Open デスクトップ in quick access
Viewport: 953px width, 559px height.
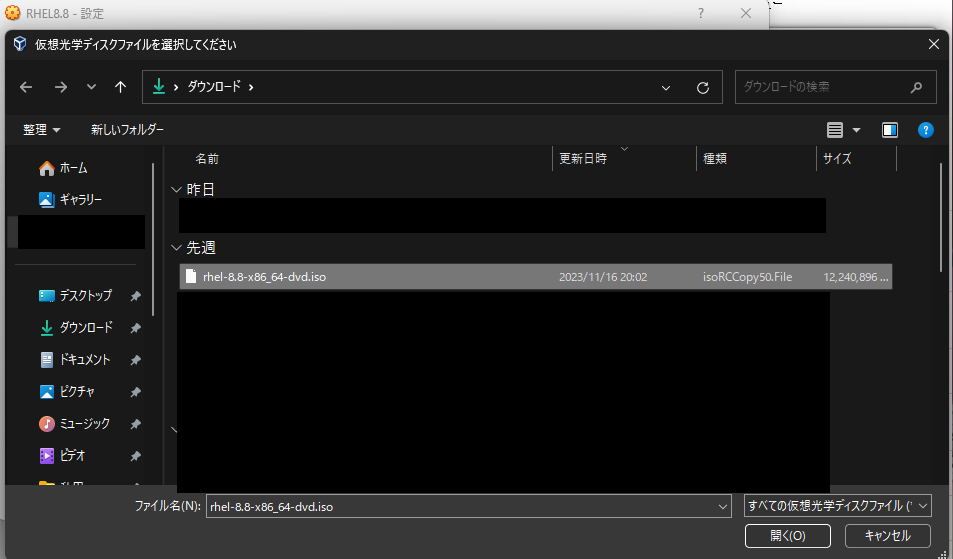click(75, 295)
